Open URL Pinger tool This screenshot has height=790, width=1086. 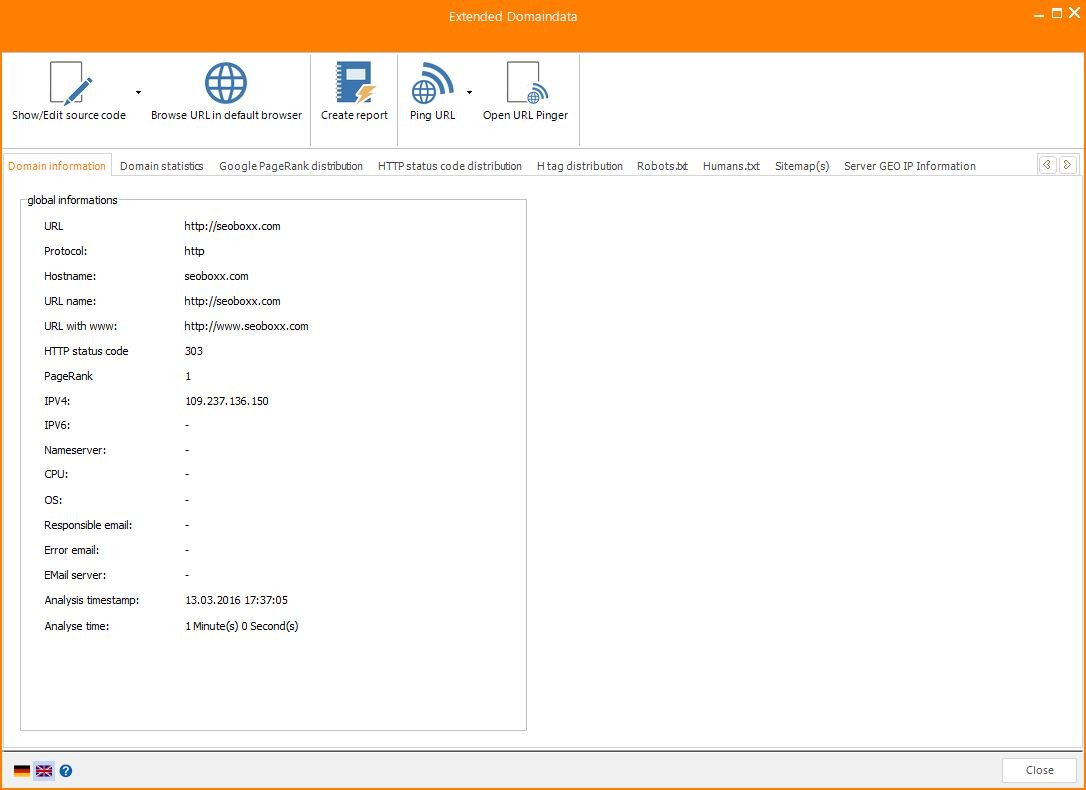coord(525,91)
